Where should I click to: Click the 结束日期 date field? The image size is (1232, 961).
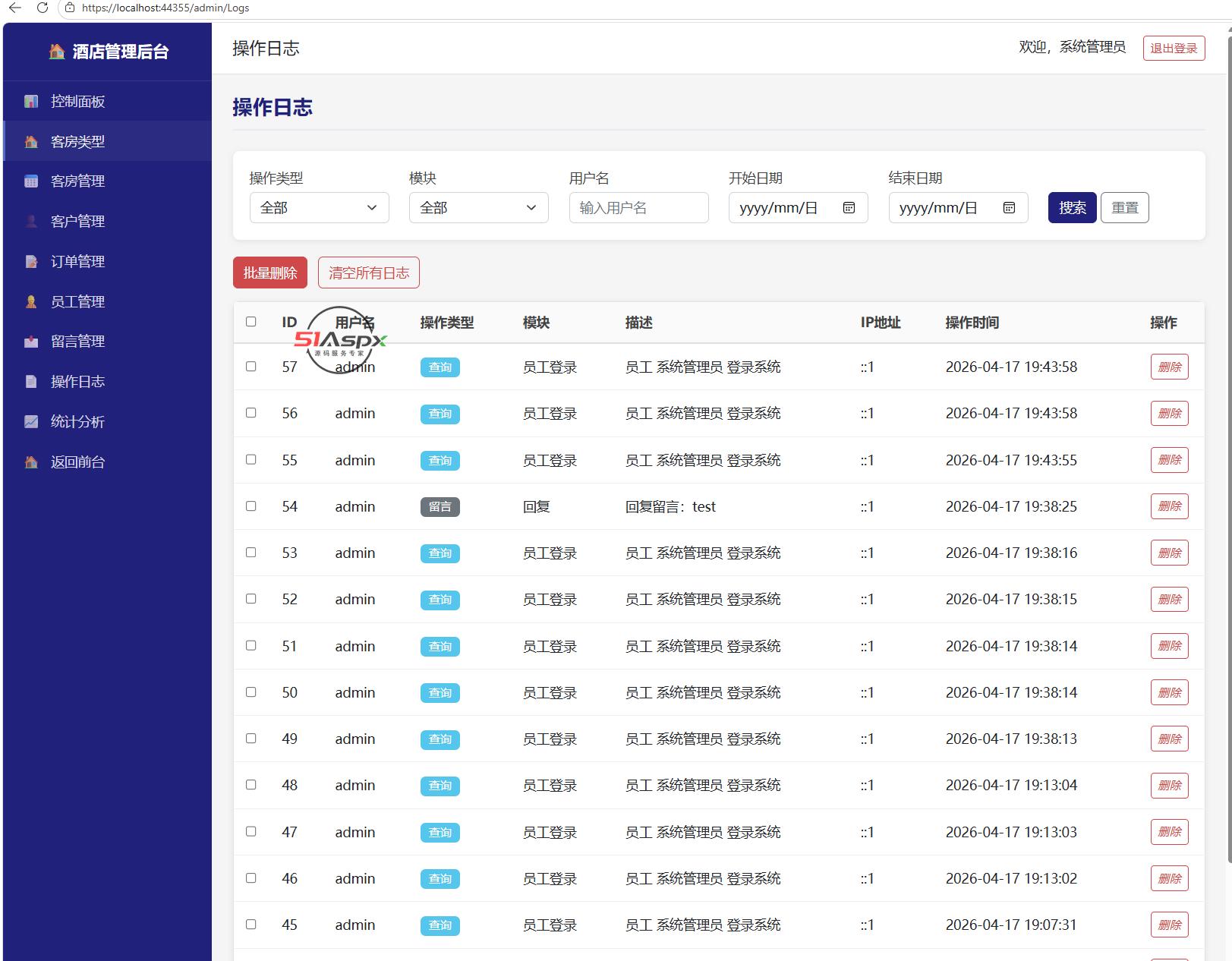click(x=959, y=208)
